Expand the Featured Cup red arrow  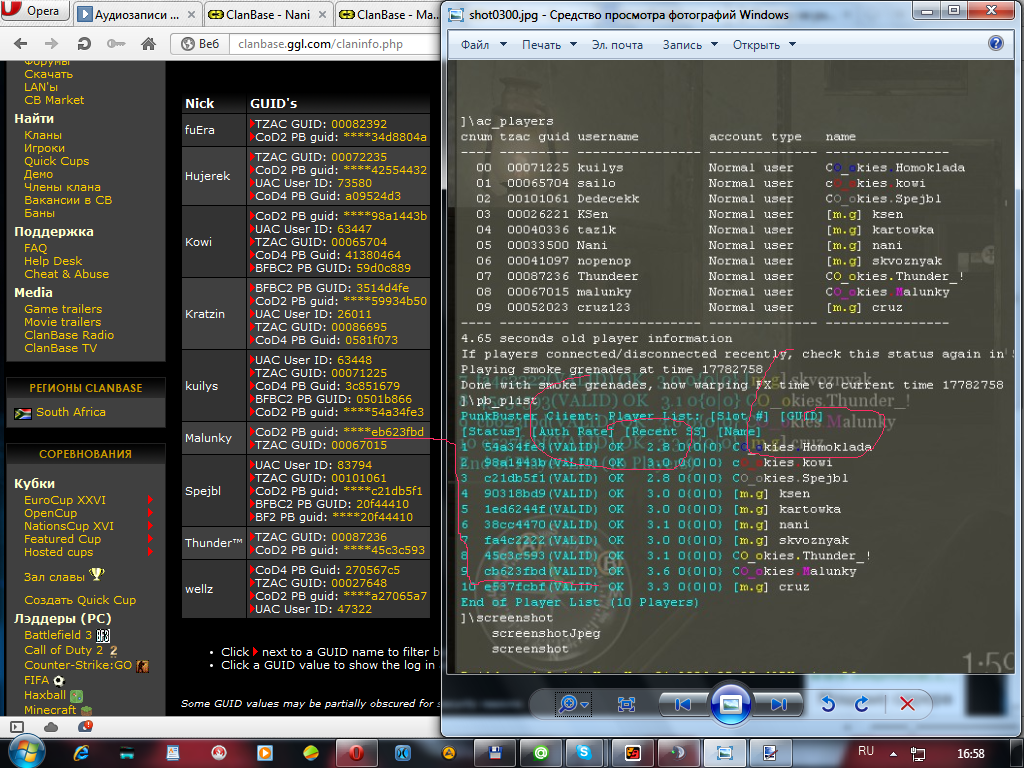150,539
